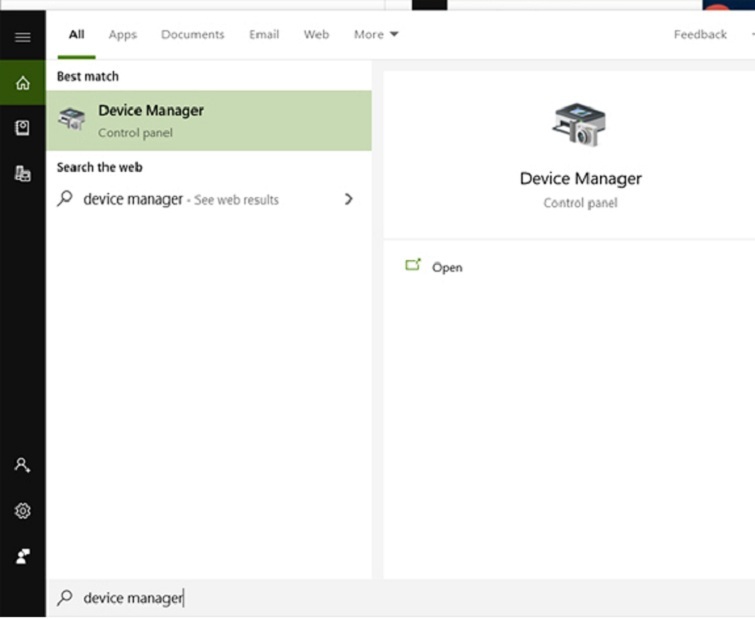Open Settings via the gear icon

point(22,511)
